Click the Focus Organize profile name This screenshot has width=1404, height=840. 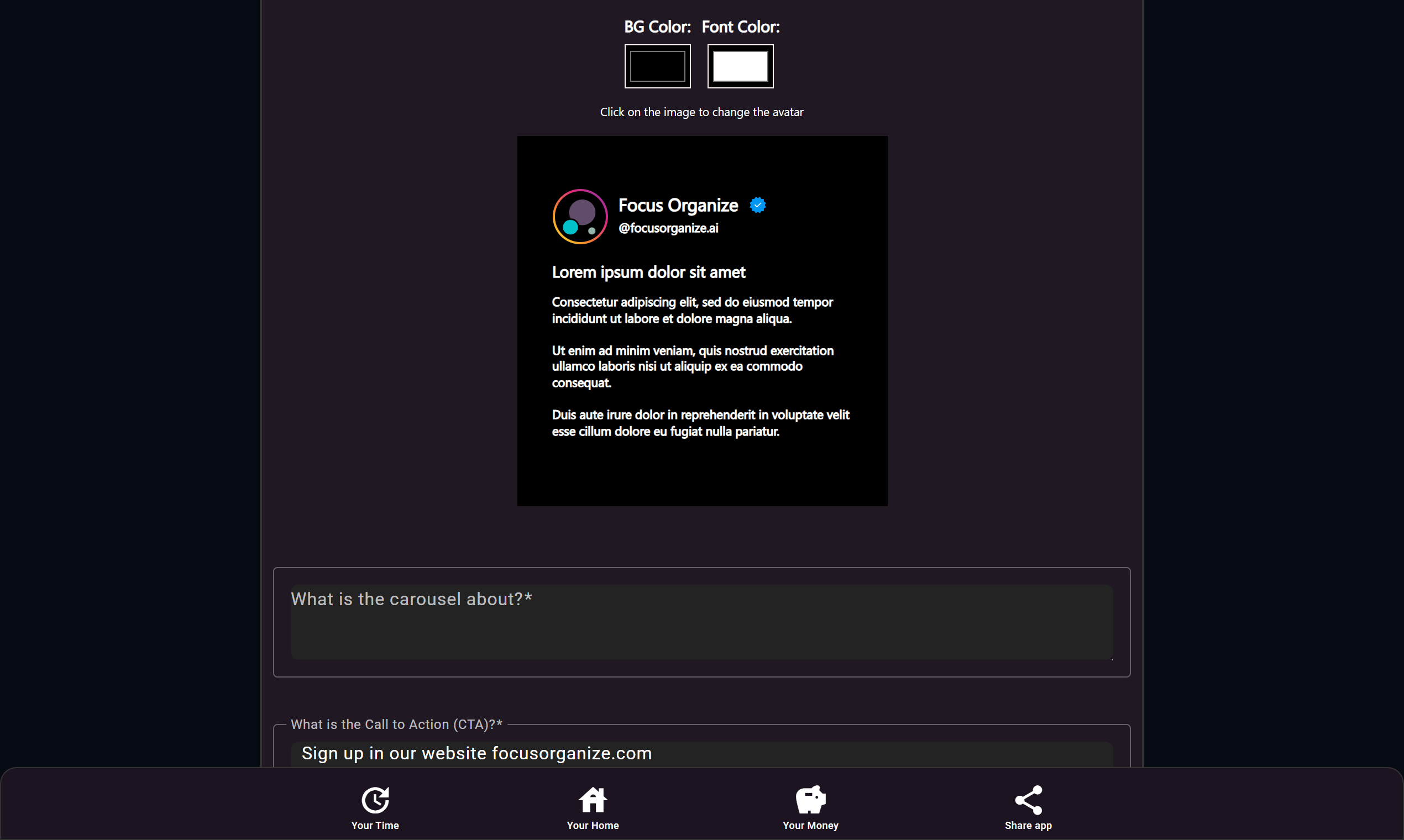(x=678, y=205)
